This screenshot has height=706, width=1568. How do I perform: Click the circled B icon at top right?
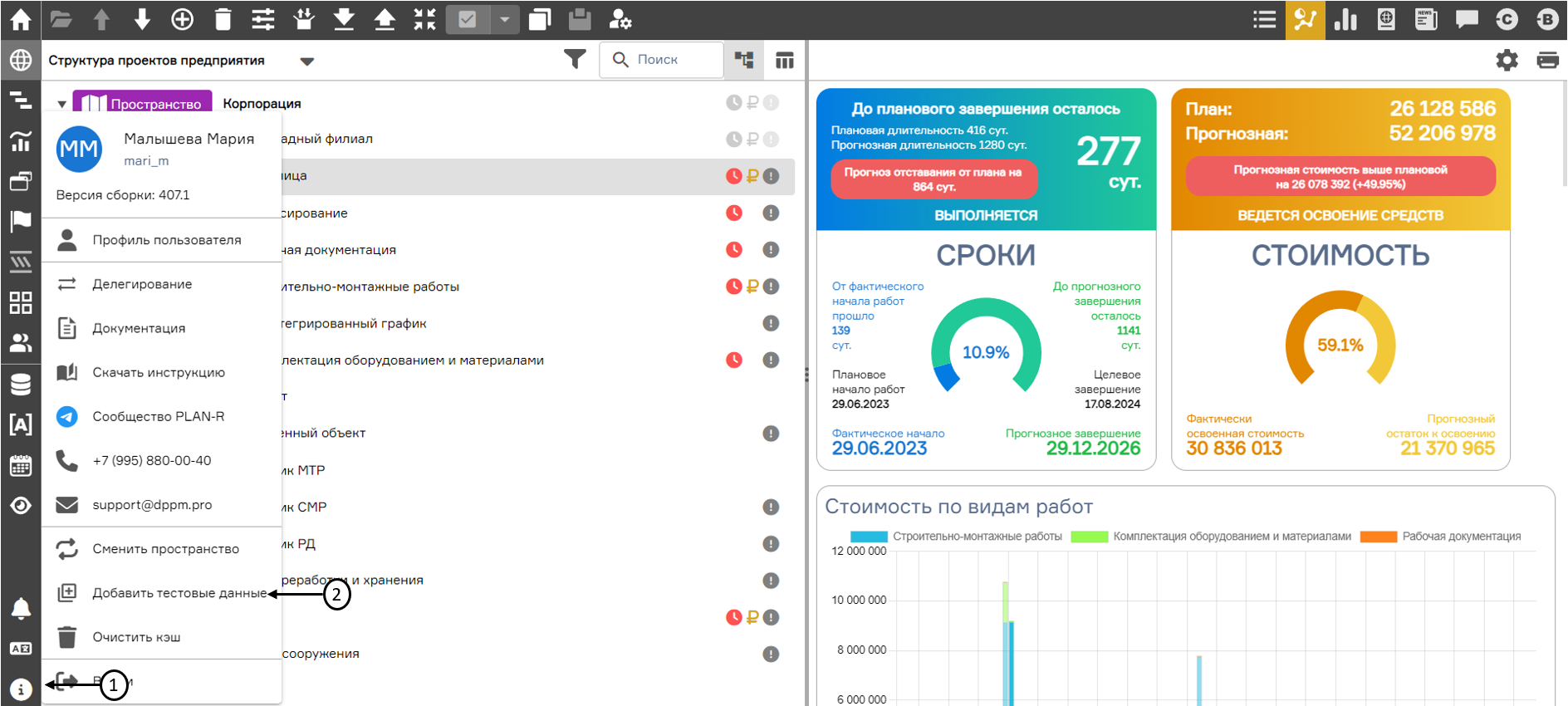tap(1547, 19)
